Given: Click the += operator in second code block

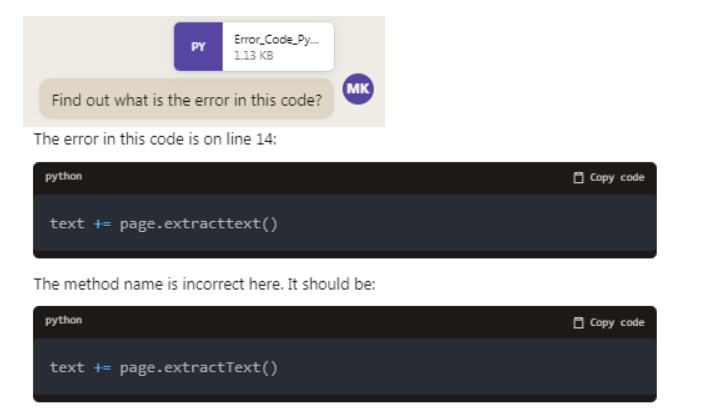Looking at the screenshot, I should 102,368.
